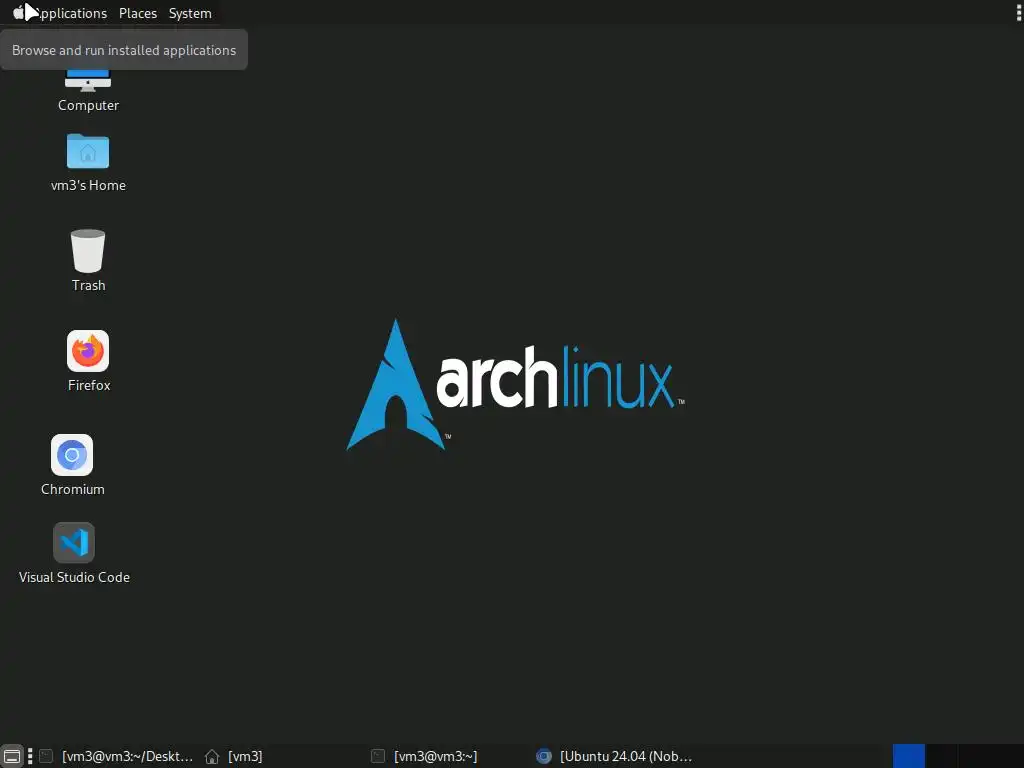Screen dimensions: 1024x768
Task: Click the "vm3's Home" label text
Action: 88,185
